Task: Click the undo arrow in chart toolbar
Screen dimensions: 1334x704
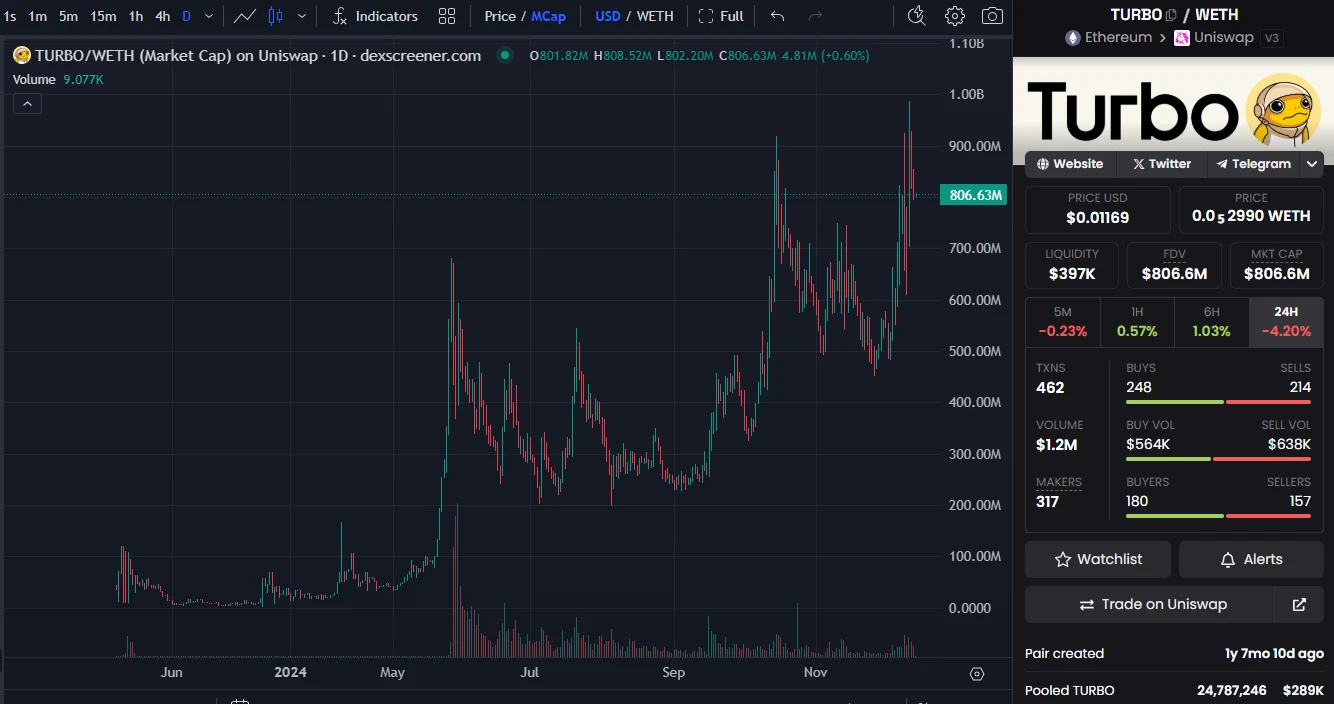Action: 778,16
